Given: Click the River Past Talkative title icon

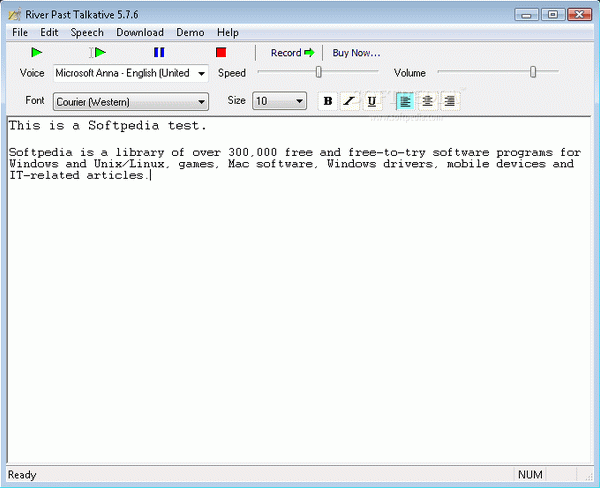Looking at the screenshot, I should [15, 15].
